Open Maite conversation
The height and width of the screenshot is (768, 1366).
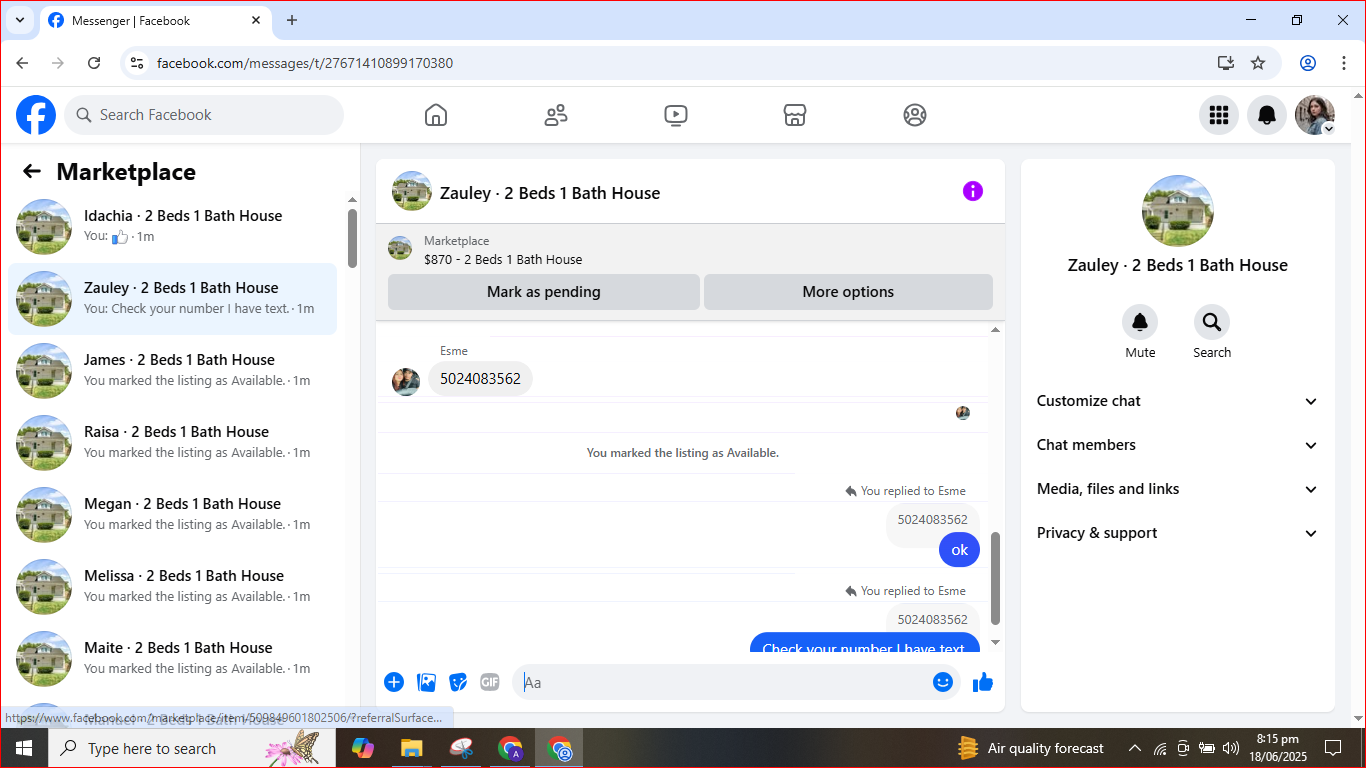[x=172, y=659]
